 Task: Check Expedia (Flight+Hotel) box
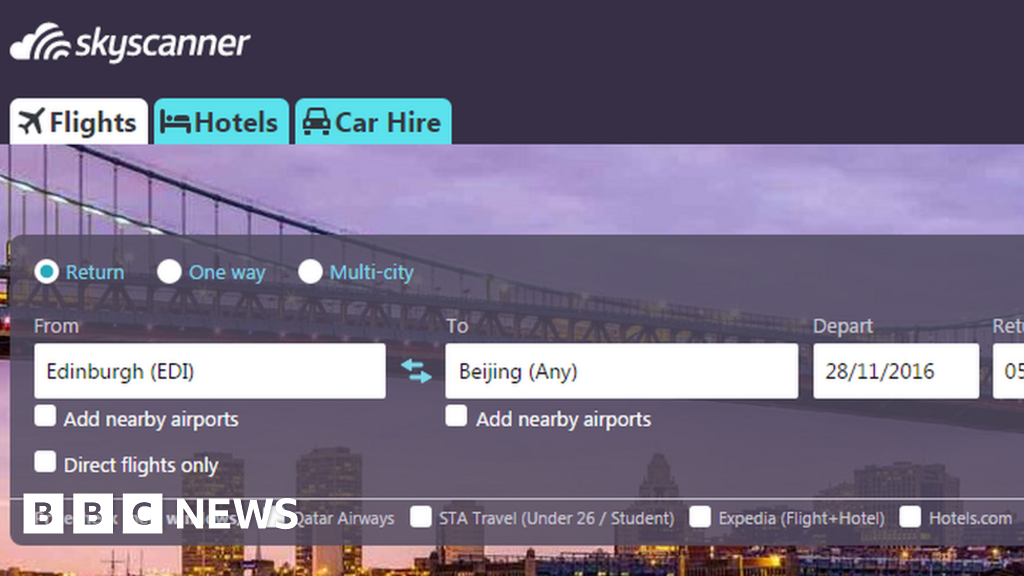coord(700,517)
